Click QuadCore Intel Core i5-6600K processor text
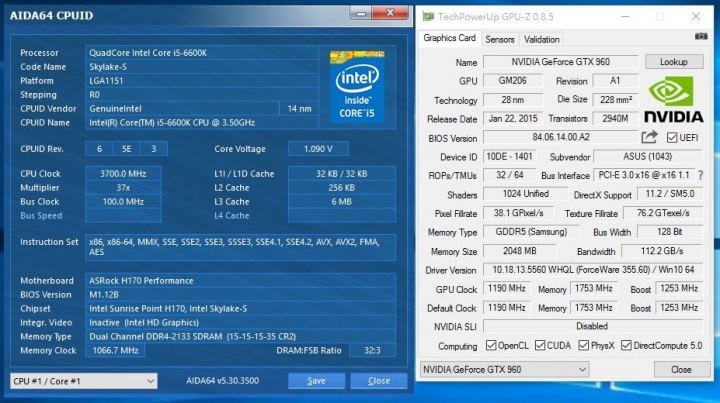The width and height of the screenshot is (720, 403). 148,53
